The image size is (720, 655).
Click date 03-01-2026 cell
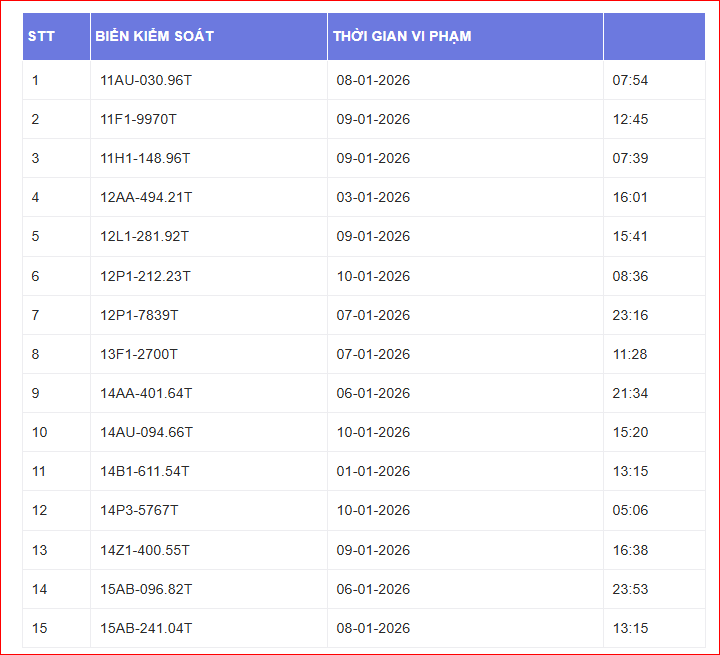pos(373,197)
